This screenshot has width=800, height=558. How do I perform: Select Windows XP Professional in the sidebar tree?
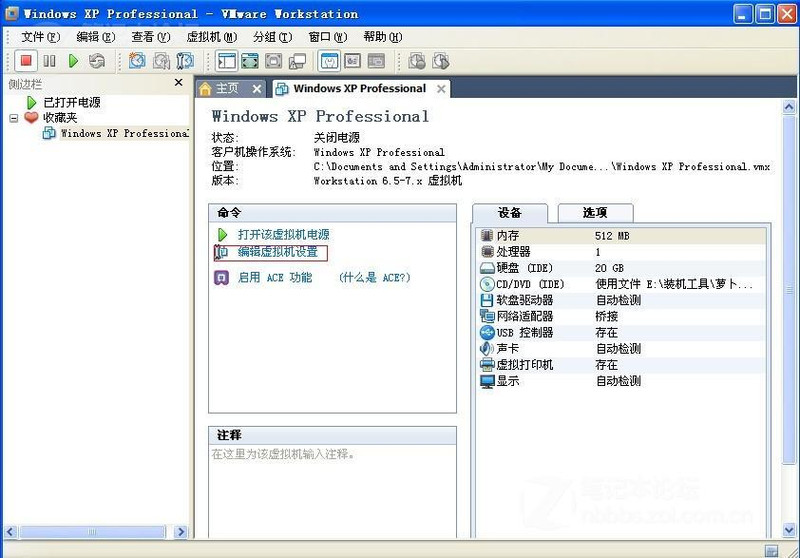124,133
